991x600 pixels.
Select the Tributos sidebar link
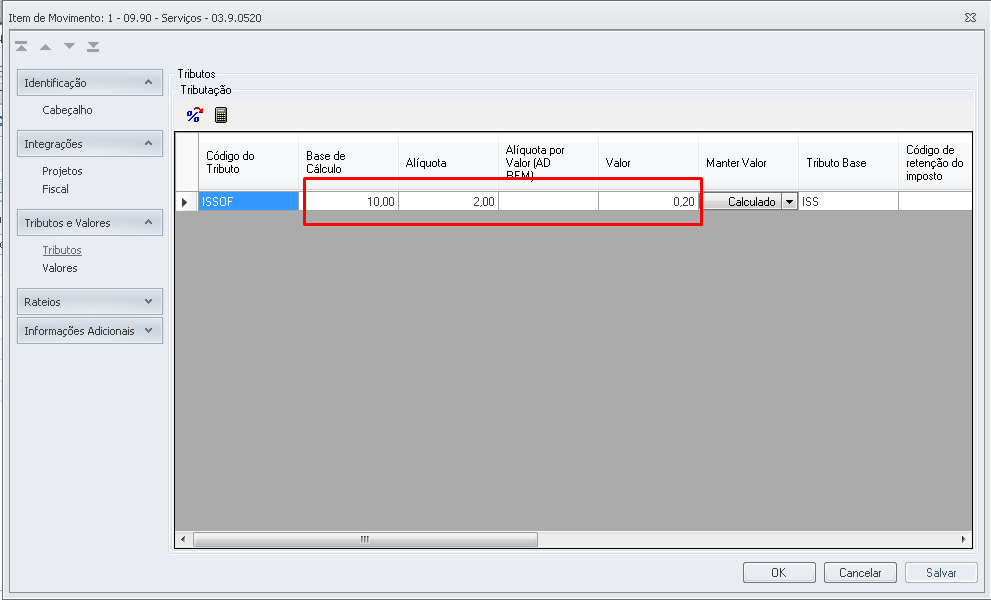click(62, 250)
